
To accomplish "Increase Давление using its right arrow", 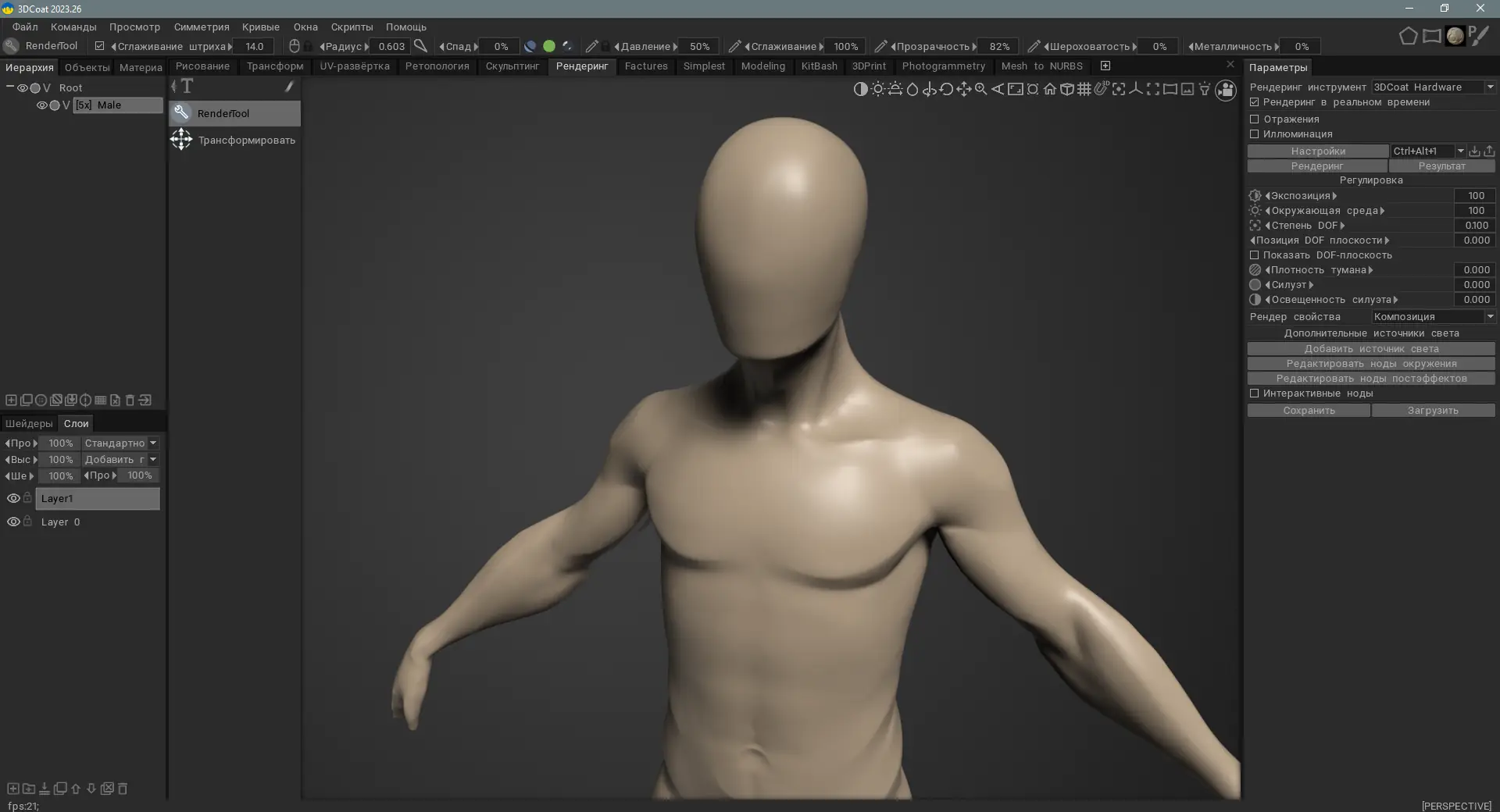I will (675, 47).
